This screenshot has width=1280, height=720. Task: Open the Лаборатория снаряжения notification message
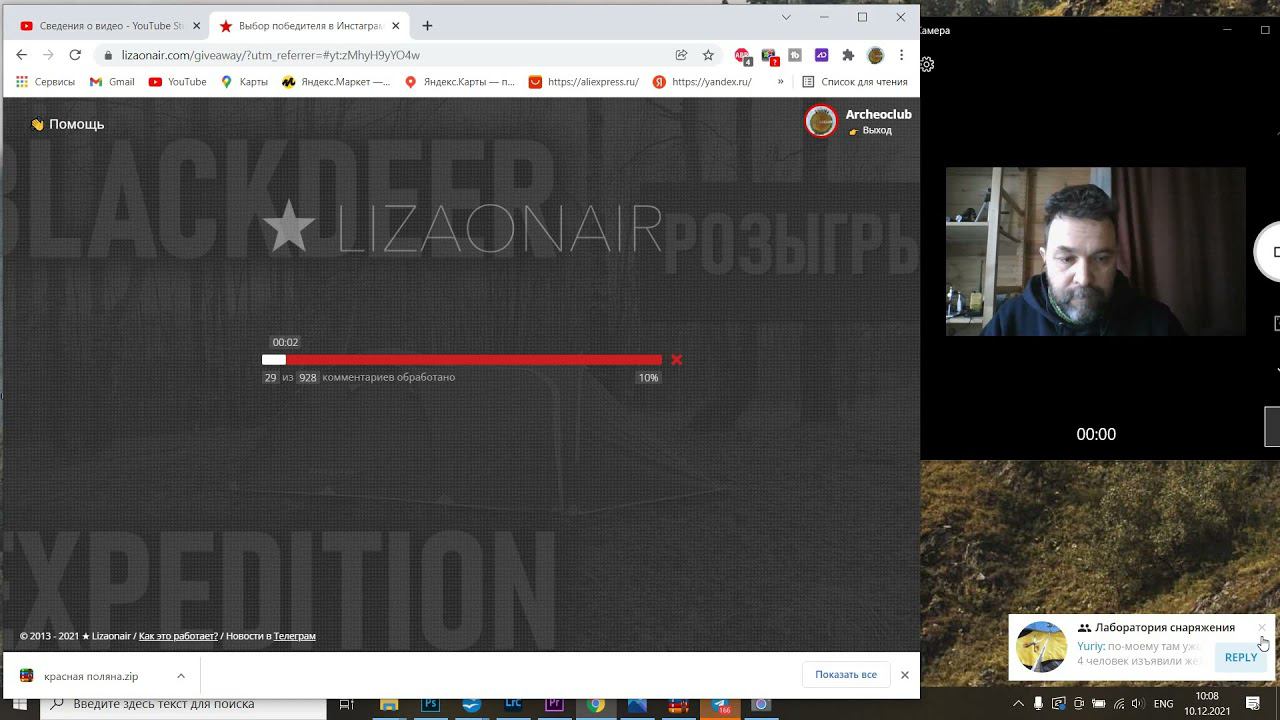(1140, 647)
